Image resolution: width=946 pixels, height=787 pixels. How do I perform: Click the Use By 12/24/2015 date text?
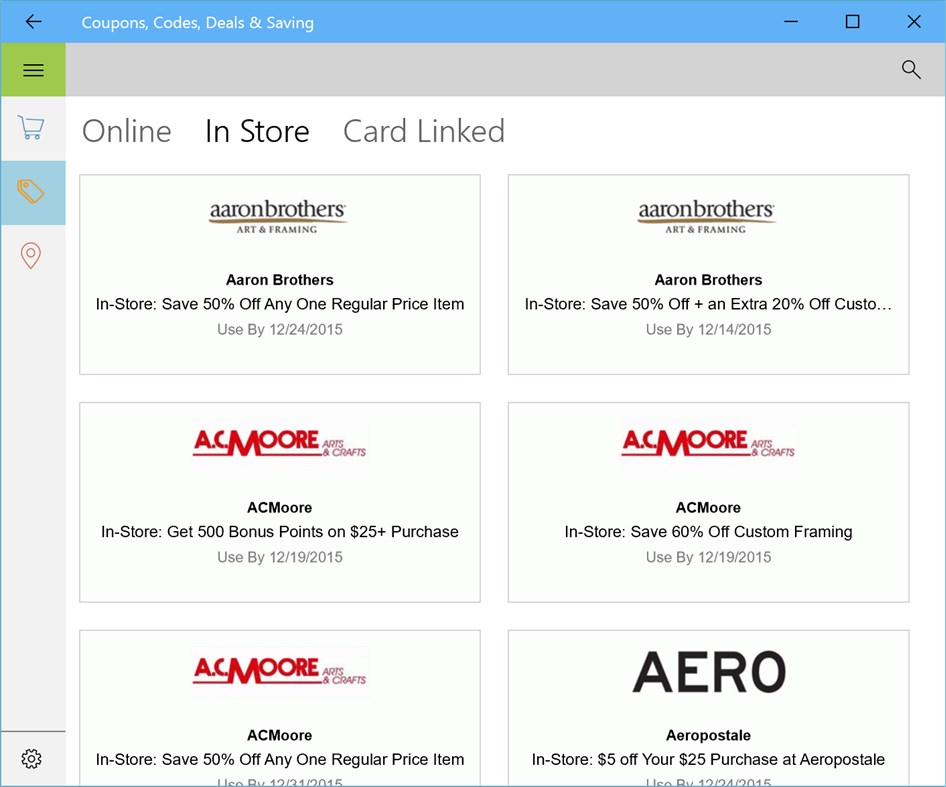pyautogui.click(x=279, y=329)
